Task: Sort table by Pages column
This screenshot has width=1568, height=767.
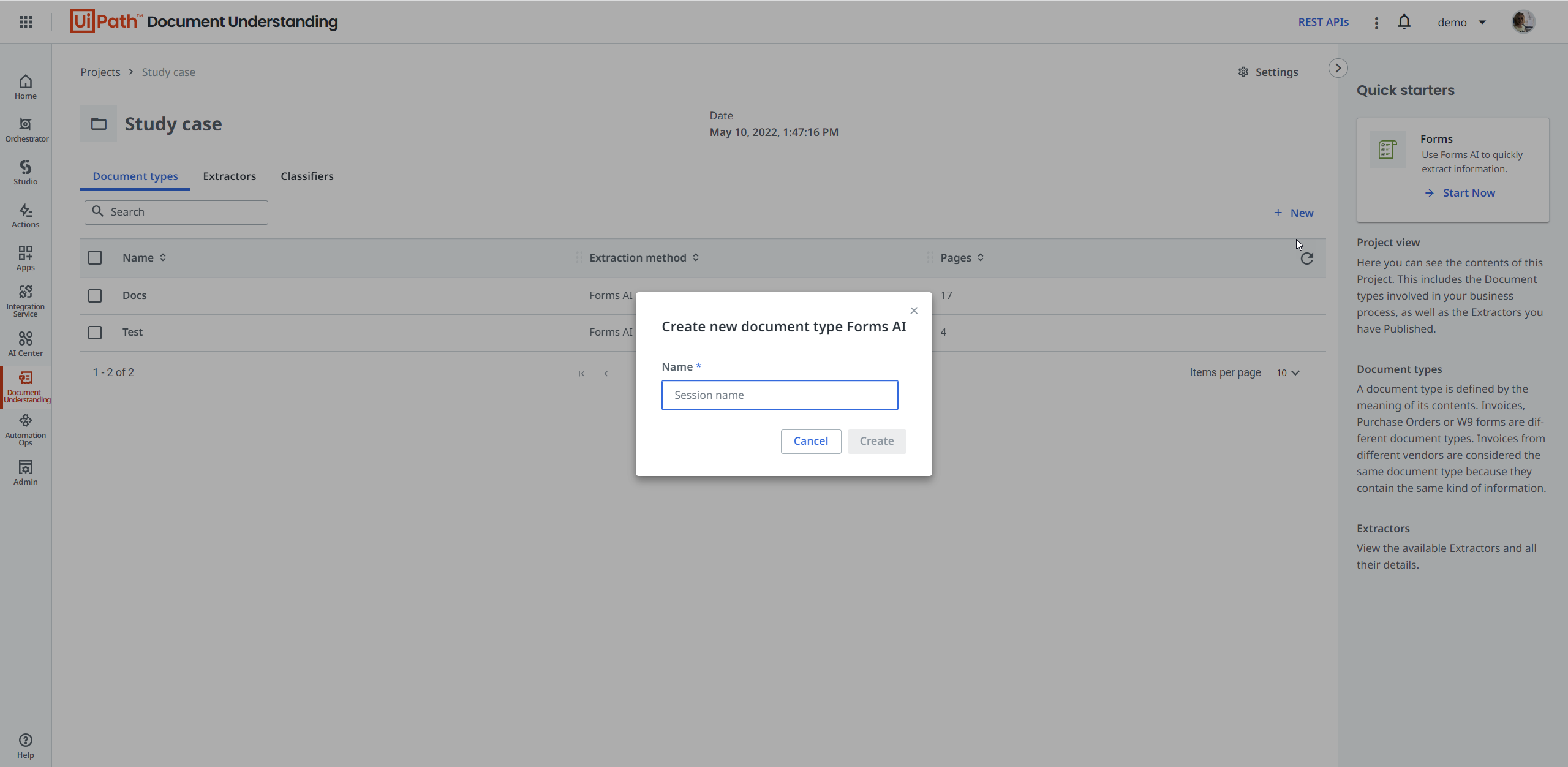Action: (962, 258)
